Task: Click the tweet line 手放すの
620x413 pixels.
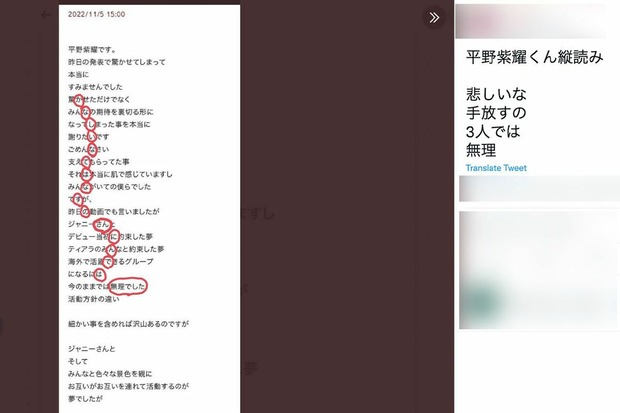Action: (496, 113)
